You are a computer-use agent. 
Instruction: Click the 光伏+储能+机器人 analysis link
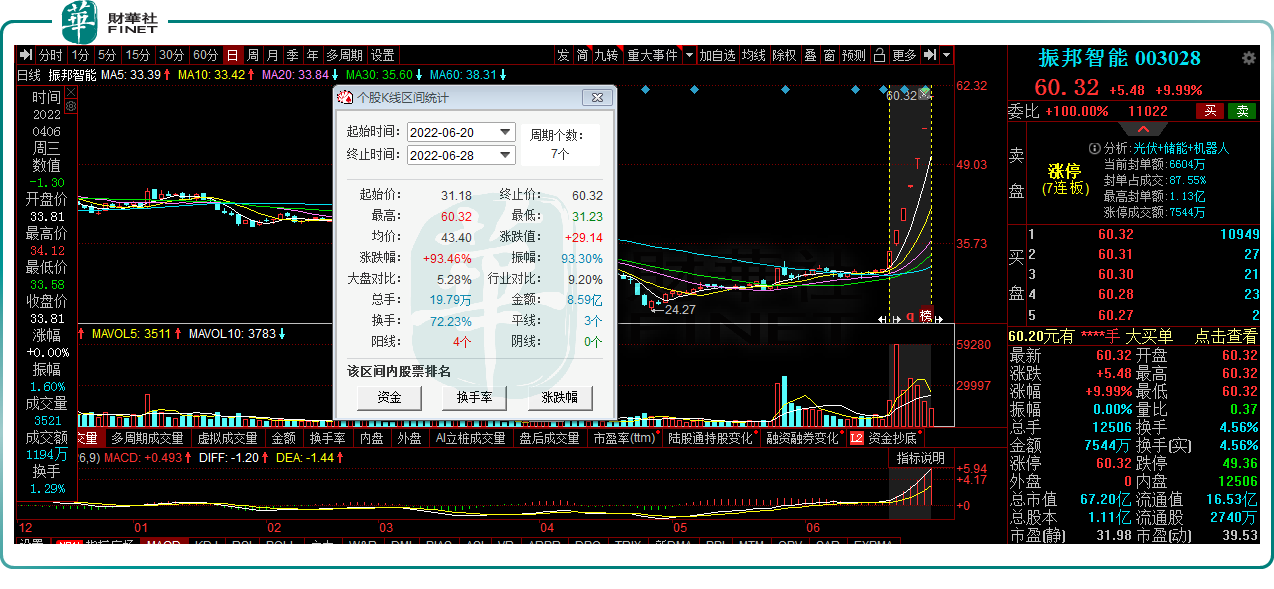pyautogui.click(x=1181, y=147)
